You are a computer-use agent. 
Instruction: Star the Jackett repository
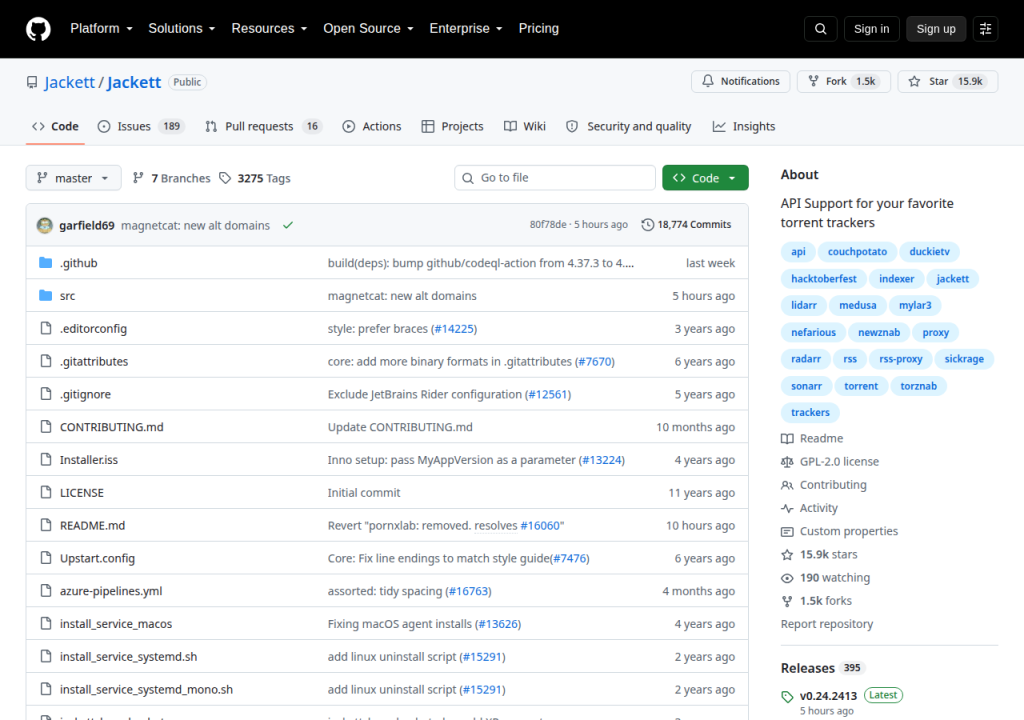pos(948,81)
